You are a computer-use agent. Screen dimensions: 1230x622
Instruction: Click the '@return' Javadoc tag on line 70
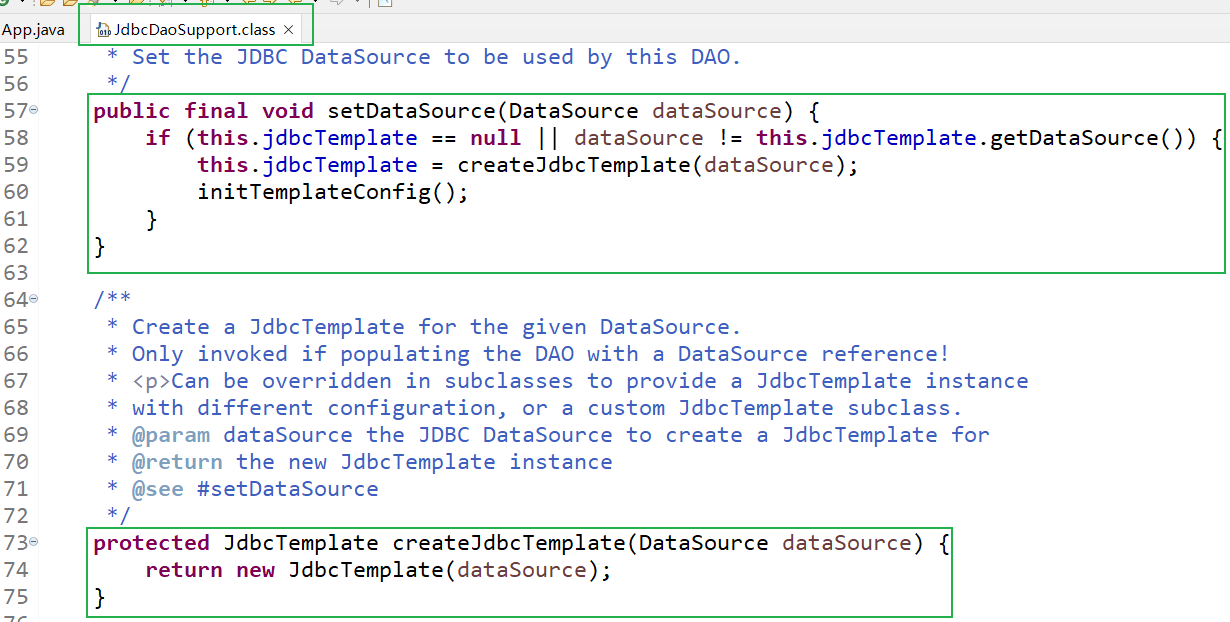tap(177, 461)
